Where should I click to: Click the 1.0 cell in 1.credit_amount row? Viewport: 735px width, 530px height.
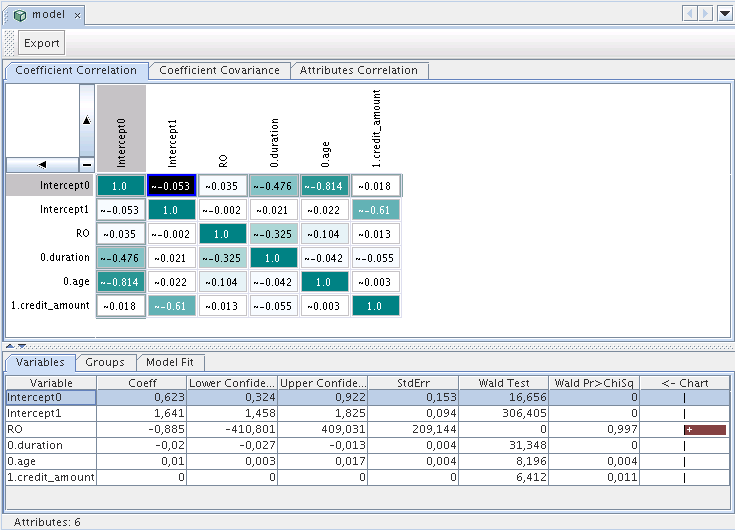tap(375, 306)
